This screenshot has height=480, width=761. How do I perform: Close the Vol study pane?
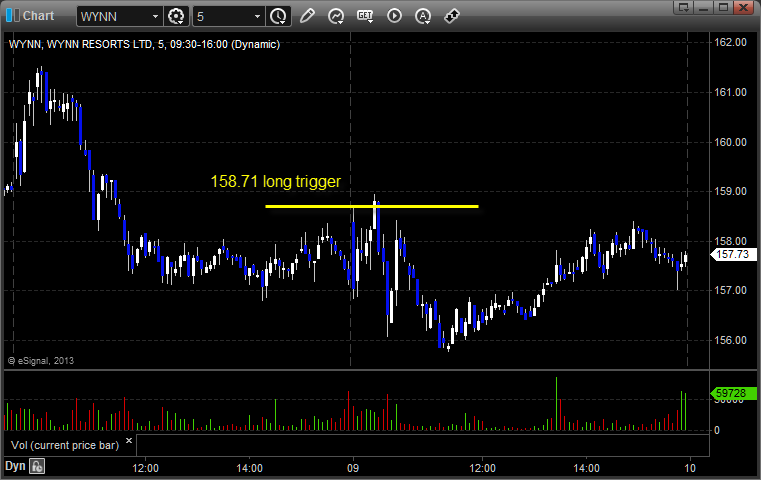click(x=129, y=441)
